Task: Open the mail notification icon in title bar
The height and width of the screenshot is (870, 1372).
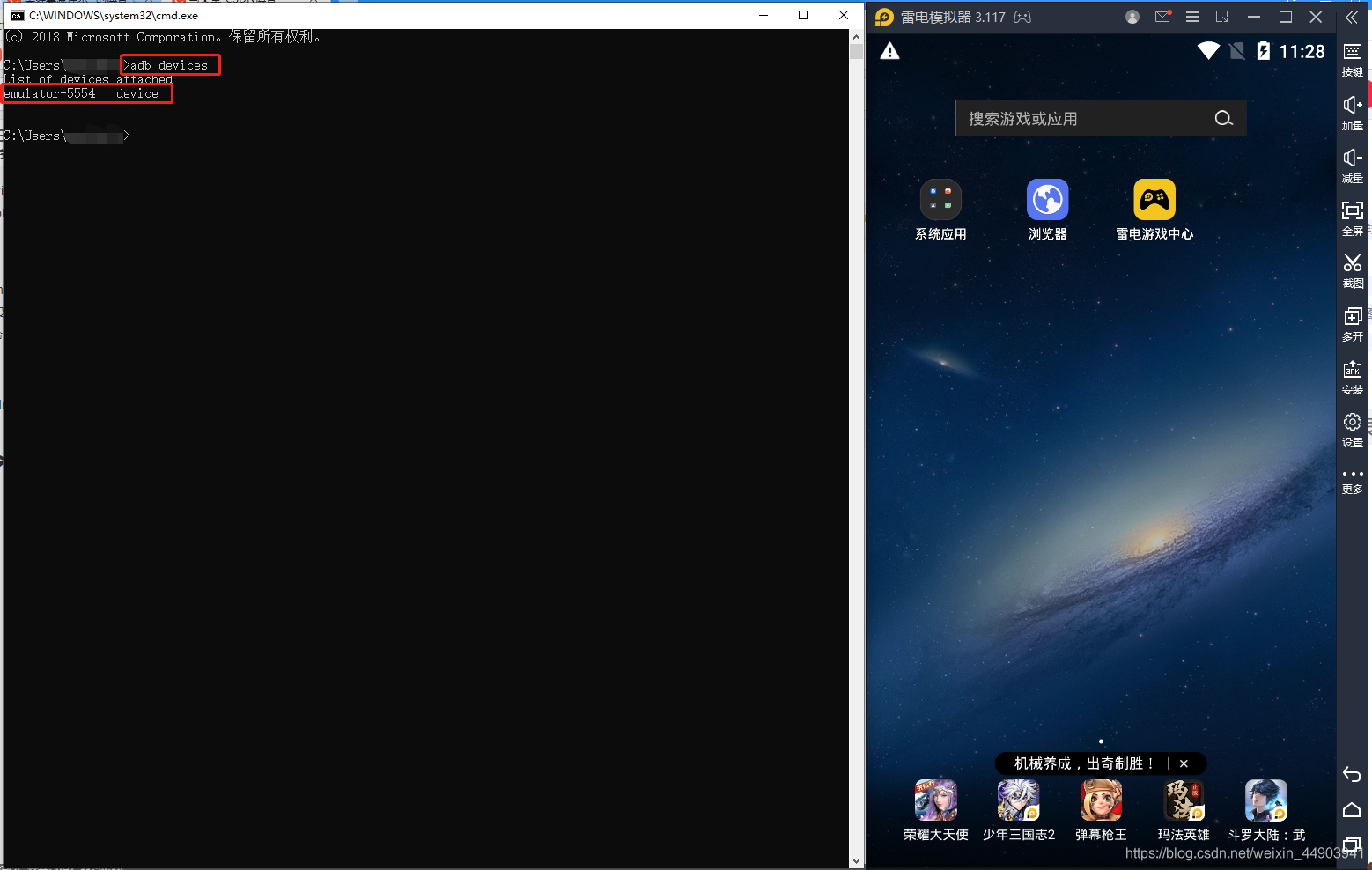Action: pyautogui.click(x=1162, y=17)
